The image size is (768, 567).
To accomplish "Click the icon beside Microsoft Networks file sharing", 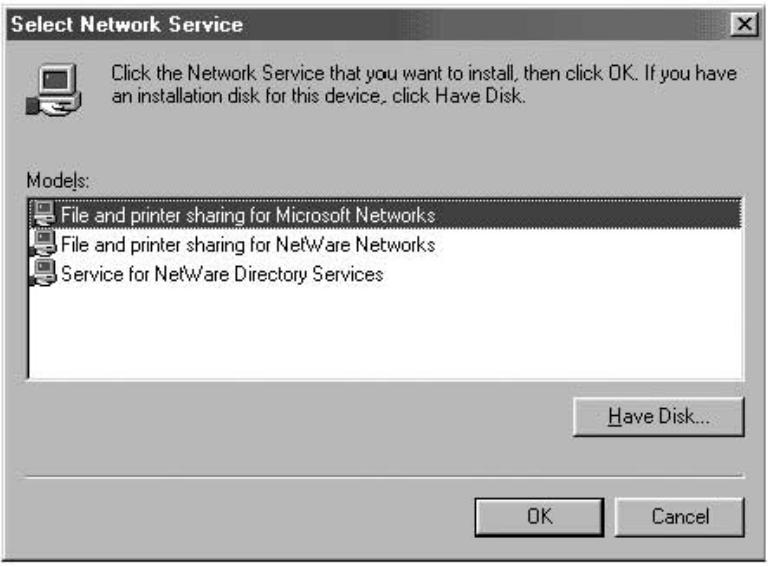I will tap(44, 214).
